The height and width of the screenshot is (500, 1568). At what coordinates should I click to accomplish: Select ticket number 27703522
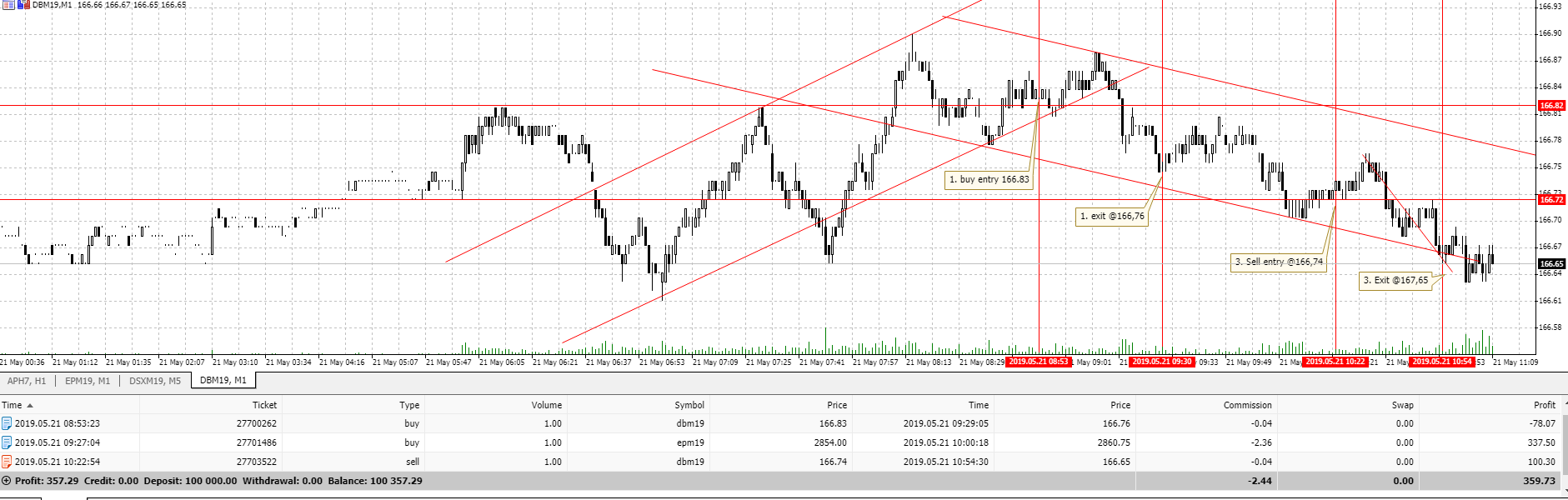257,462
